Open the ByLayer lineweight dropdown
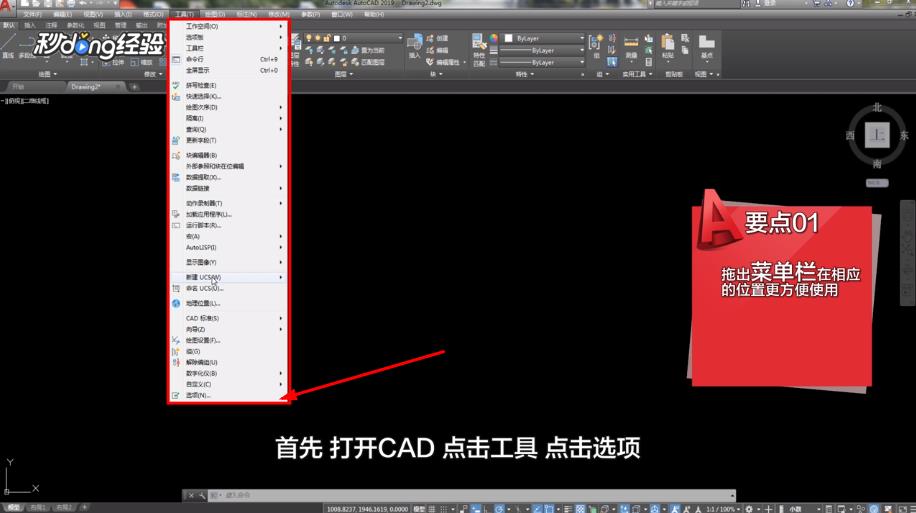Viewport: 916px width, 513px height. click(543, 50)
